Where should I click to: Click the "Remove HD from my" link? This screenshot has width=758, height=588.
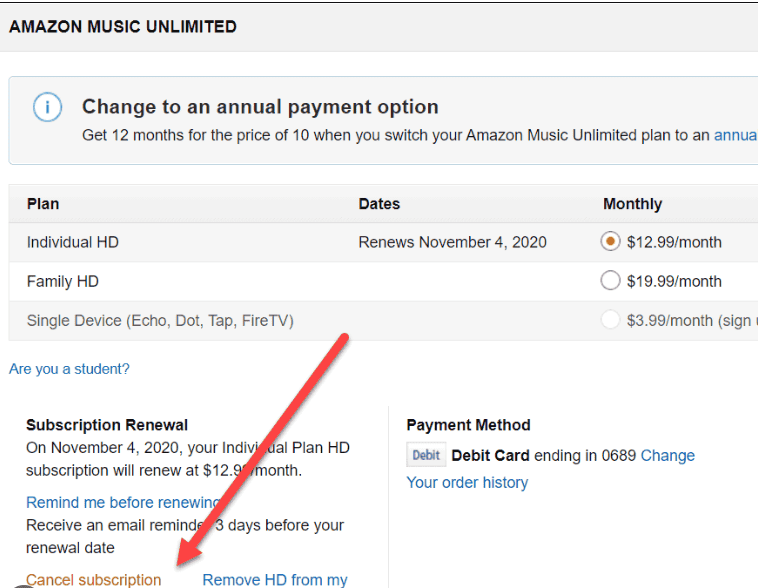pos(275,580)
